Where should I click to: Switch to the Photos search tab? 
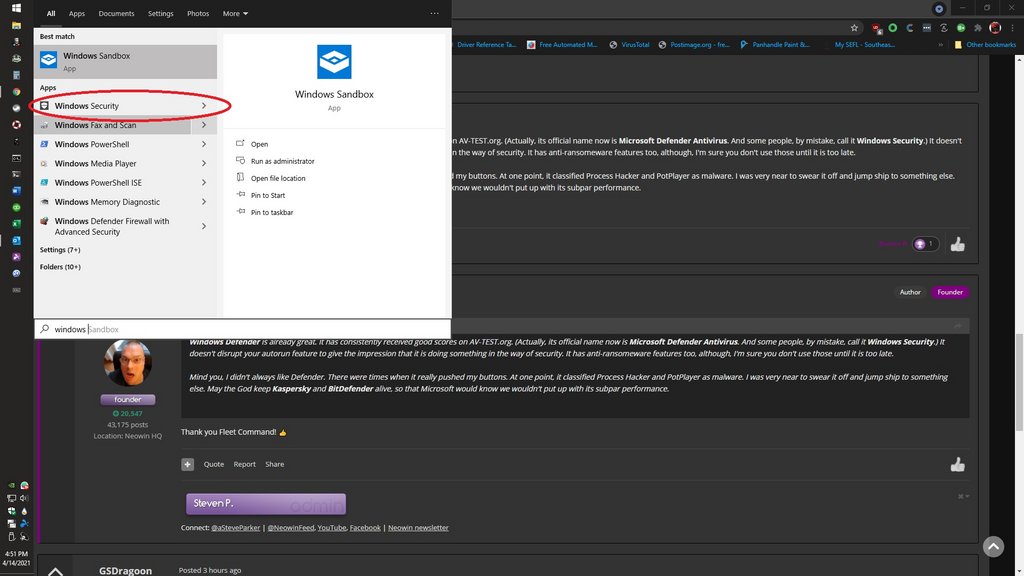tap(198, 14)
